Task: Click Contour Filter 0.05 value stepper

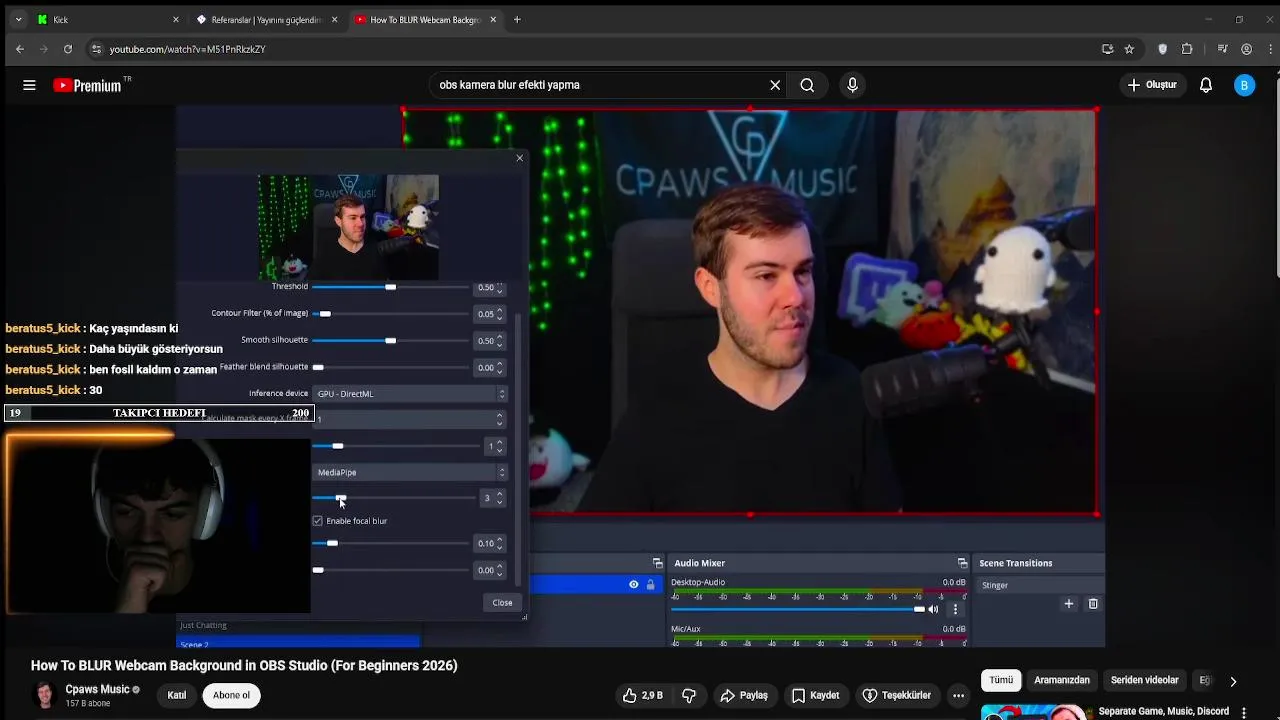Action: 500,314
